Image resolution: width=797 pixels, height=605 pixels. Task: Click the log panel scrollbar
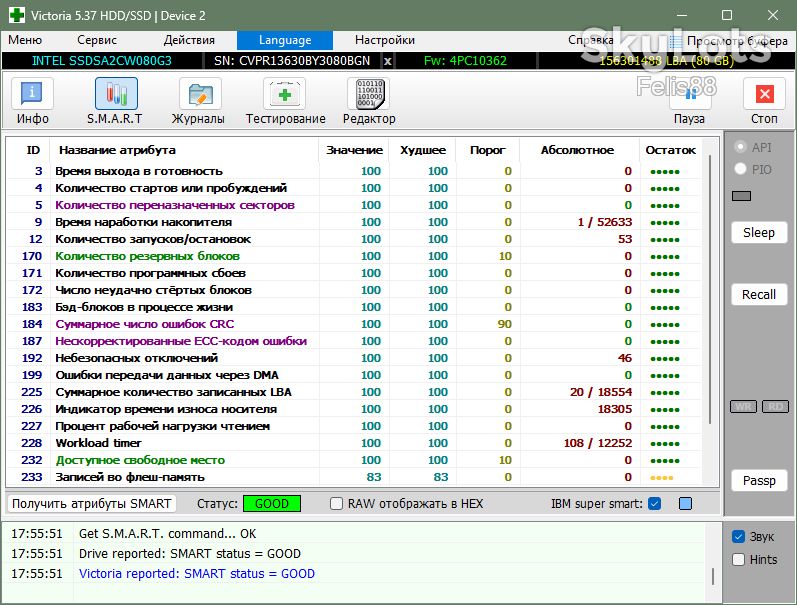point(713,576)
